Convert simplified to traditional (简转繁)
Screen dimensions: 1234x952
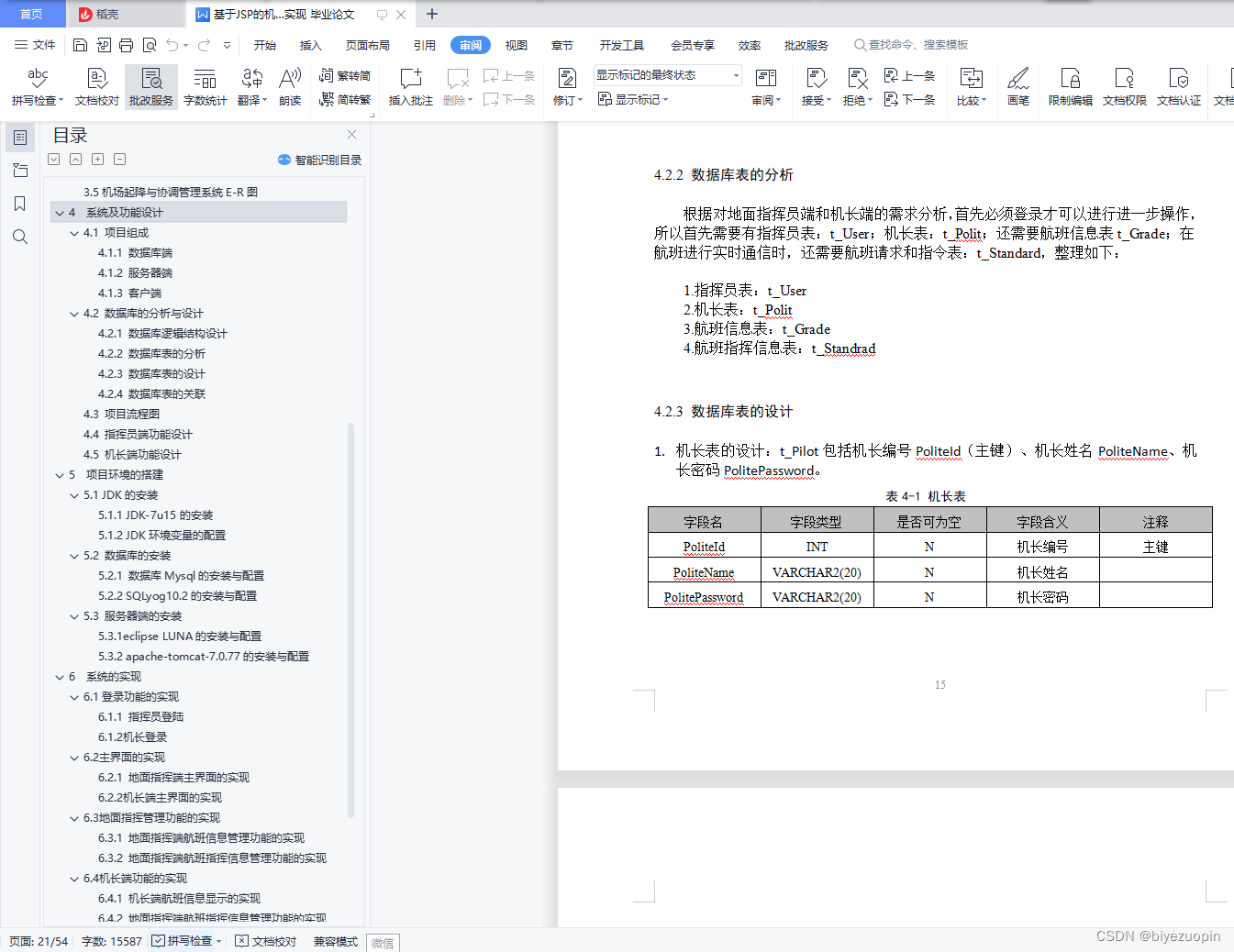coord(345,99)
